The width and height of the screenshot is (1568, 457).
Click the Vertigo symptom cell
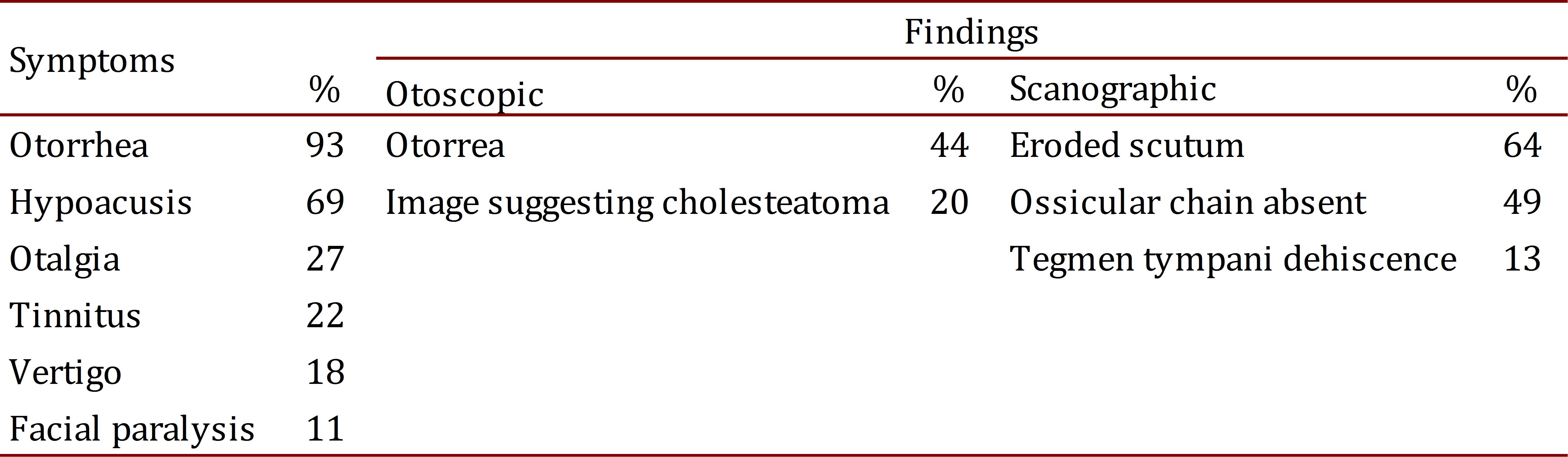point(65,372)
